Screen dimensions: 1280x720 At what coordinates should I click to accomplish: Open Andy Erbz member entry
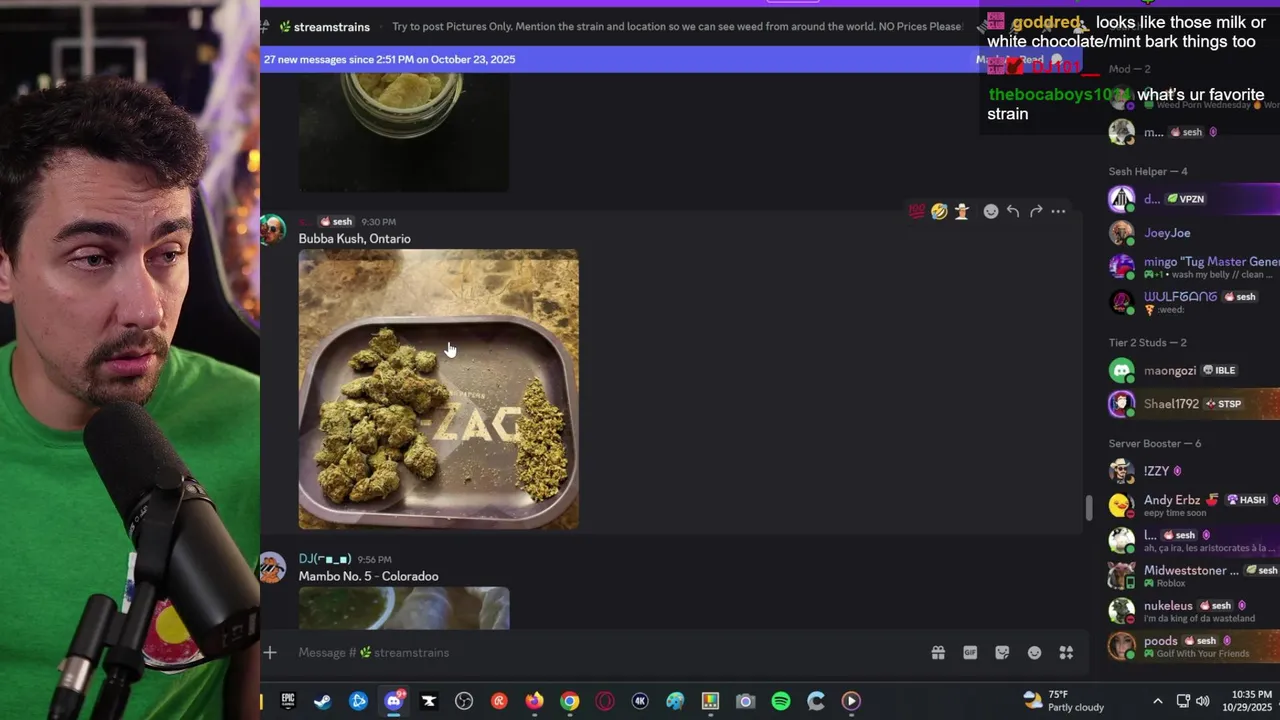tap(1192, 505)
